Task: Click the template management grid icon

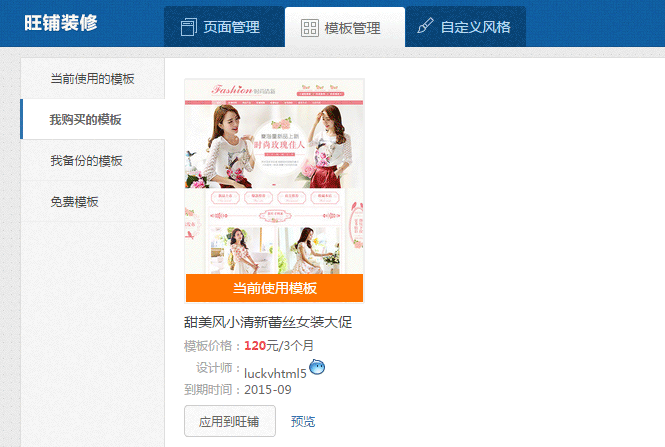Action: [x=310, y=28]
